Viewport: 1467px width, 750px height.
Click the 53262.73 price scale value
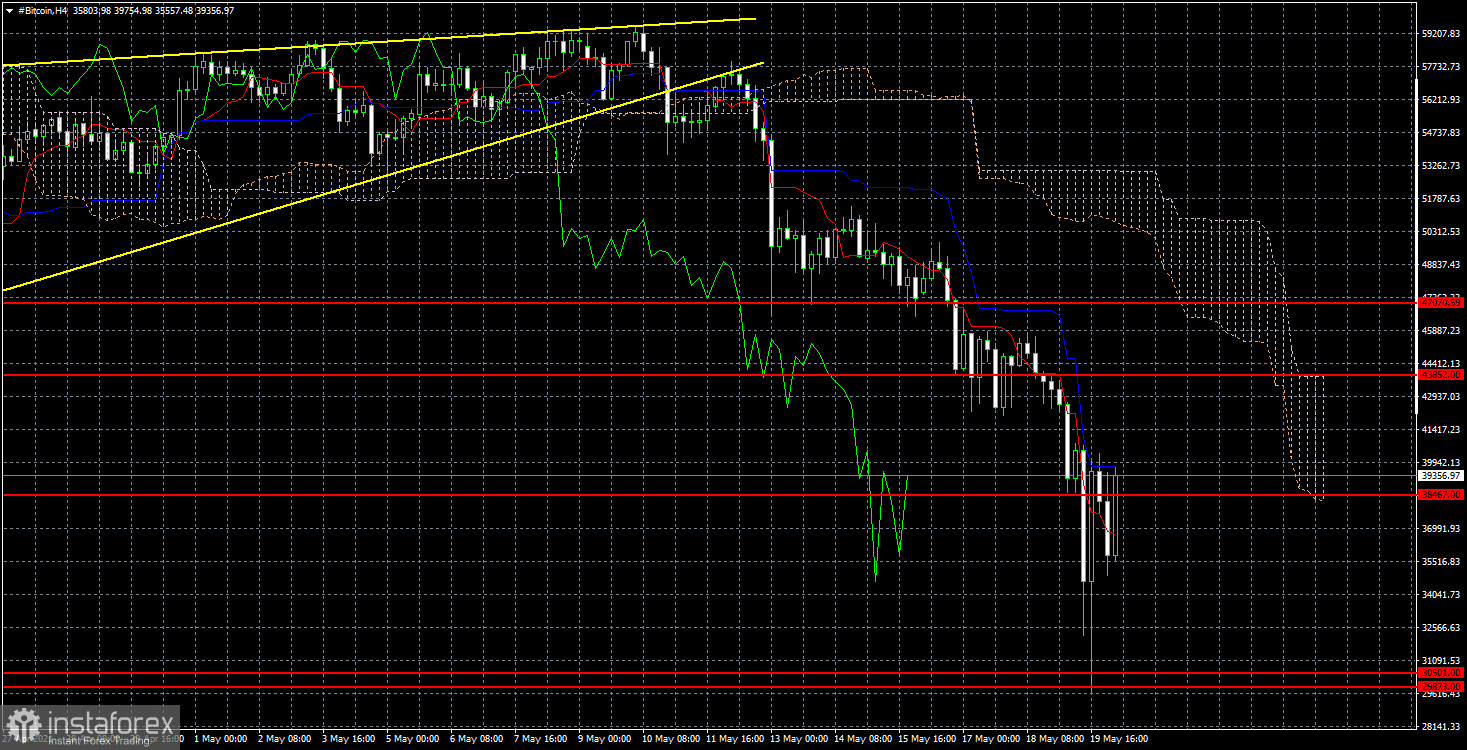[1441, 166]
